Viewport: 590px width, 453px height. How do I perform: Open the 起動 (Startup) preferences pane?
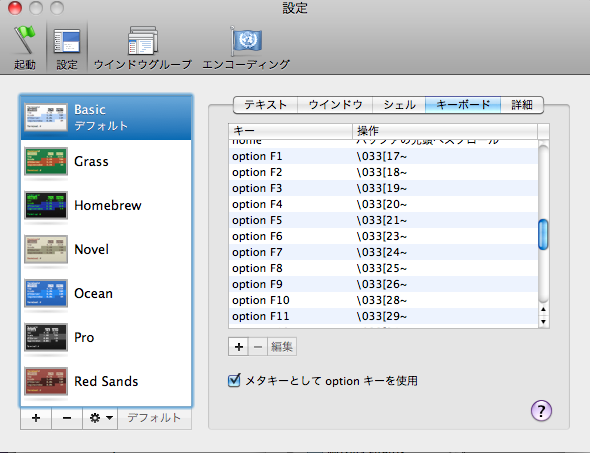25,47
